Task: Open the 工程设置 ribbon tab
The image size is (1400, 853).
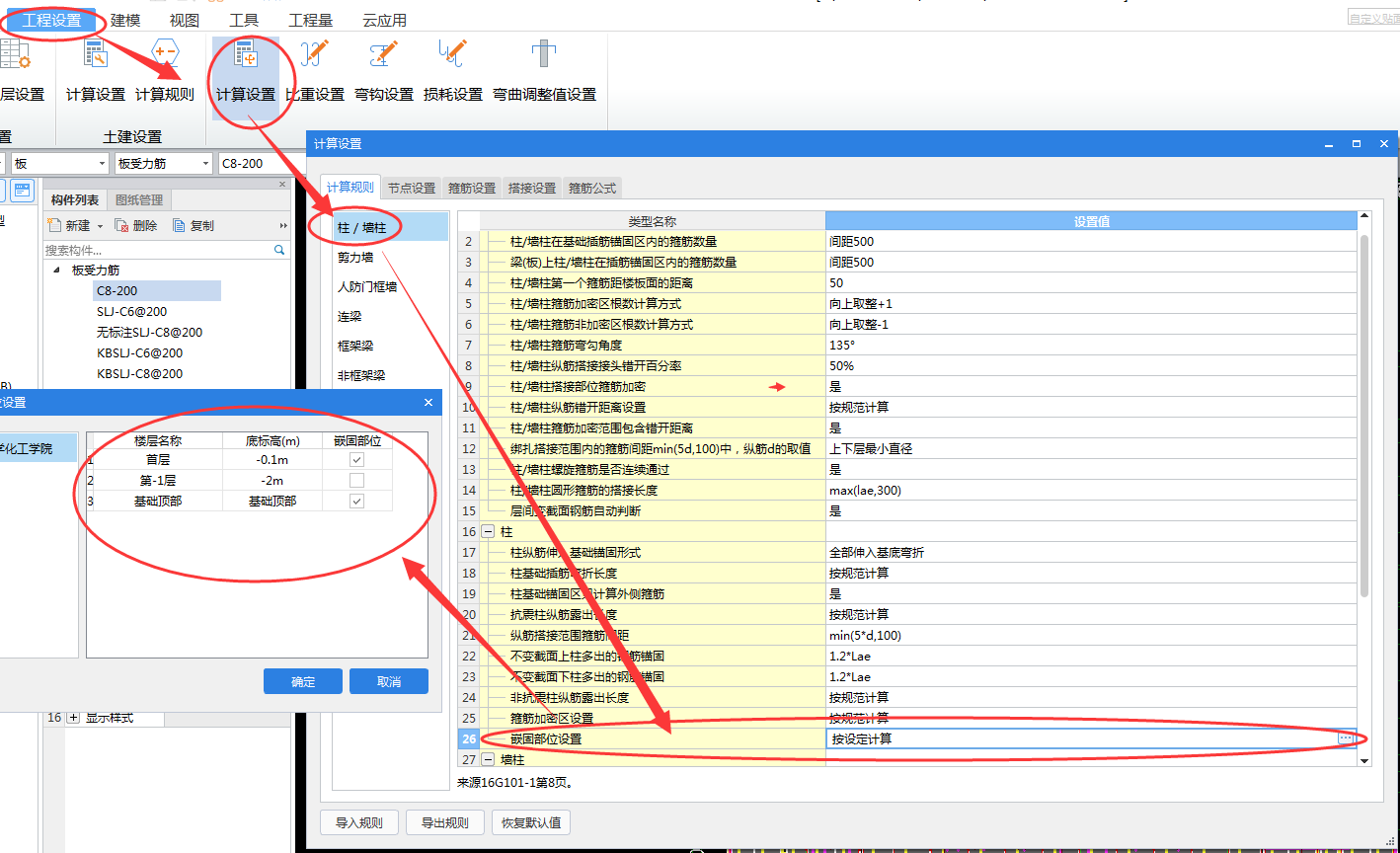Action: click(x=51, y=20)
